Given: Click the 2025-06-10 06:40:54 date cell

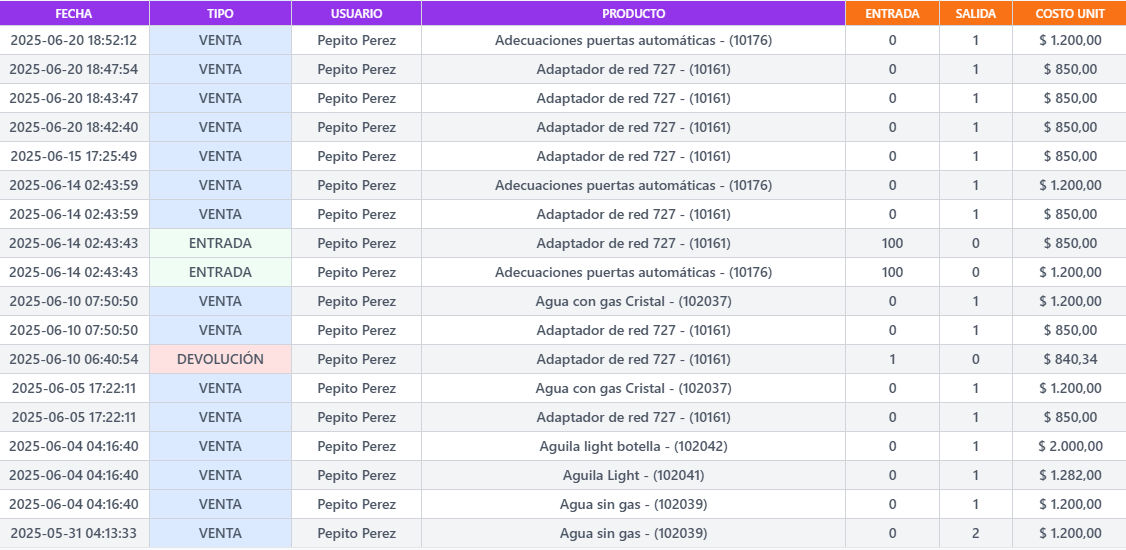Looking at the screenshot, I should click(74, 359).
